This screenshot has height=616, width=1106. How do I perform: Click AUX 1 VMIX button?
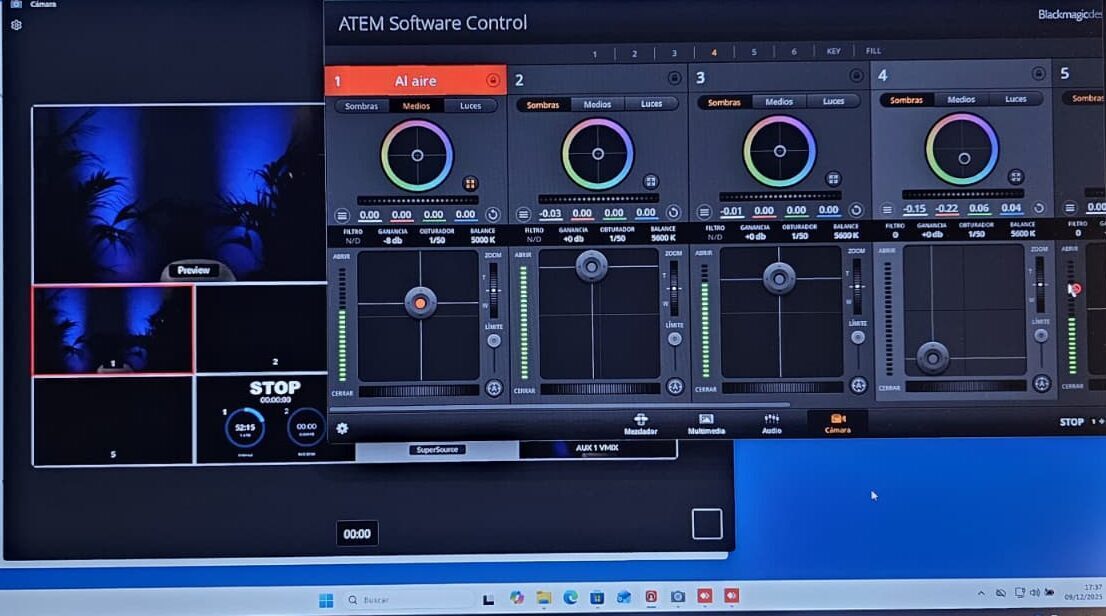[x=597, y=449]
